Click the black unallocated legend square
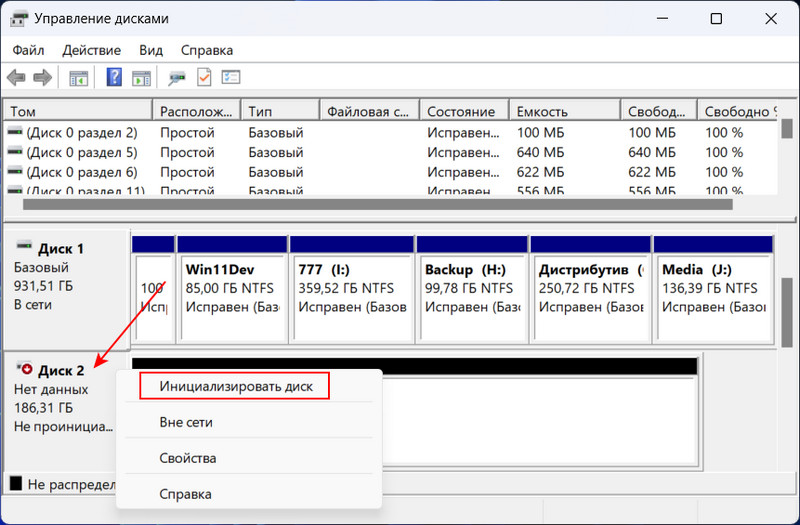800x525 pixels. click(16, 483)
